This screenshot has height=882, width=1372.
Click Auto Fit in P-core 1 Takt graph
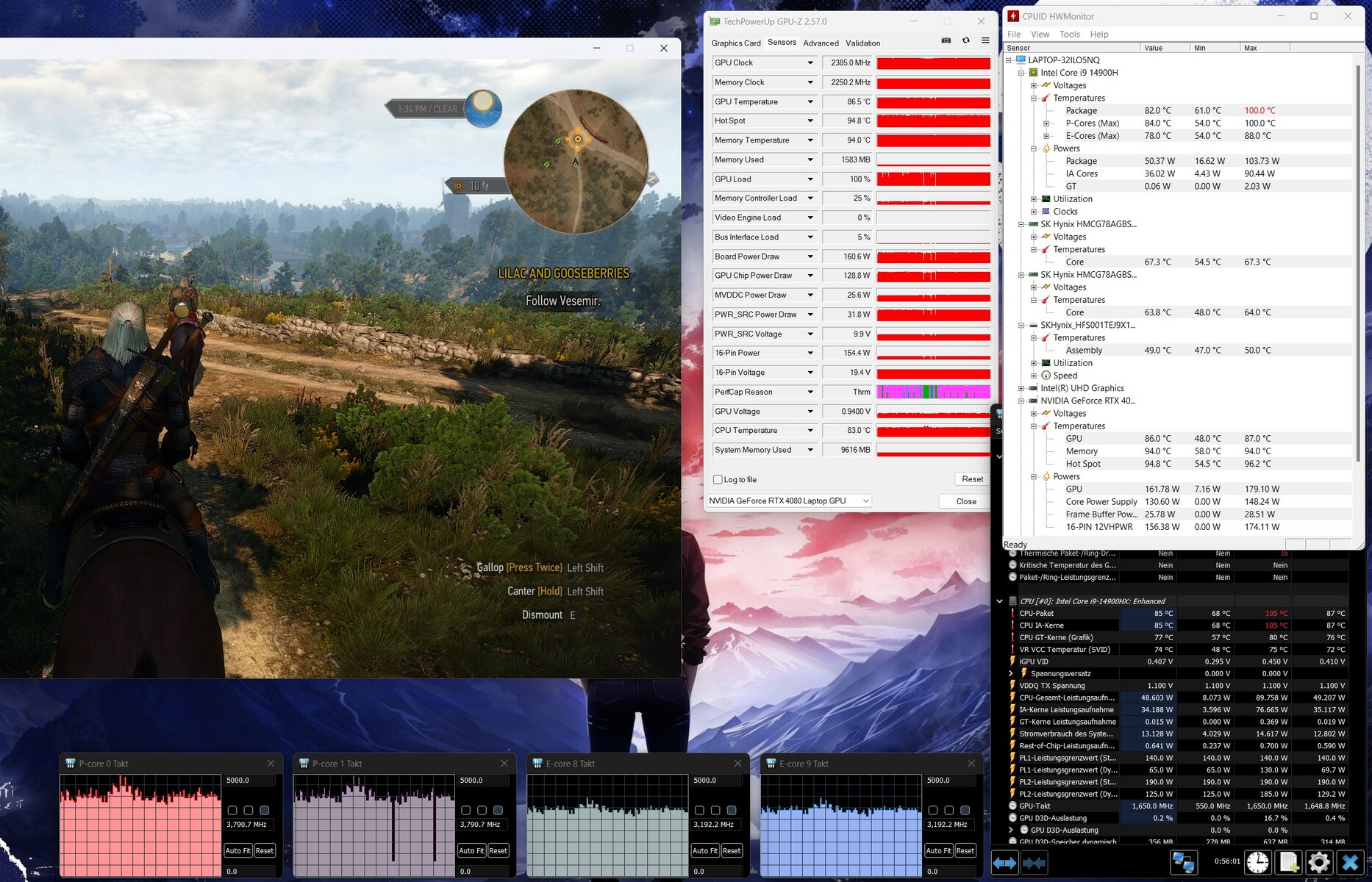tap(471, 850)
